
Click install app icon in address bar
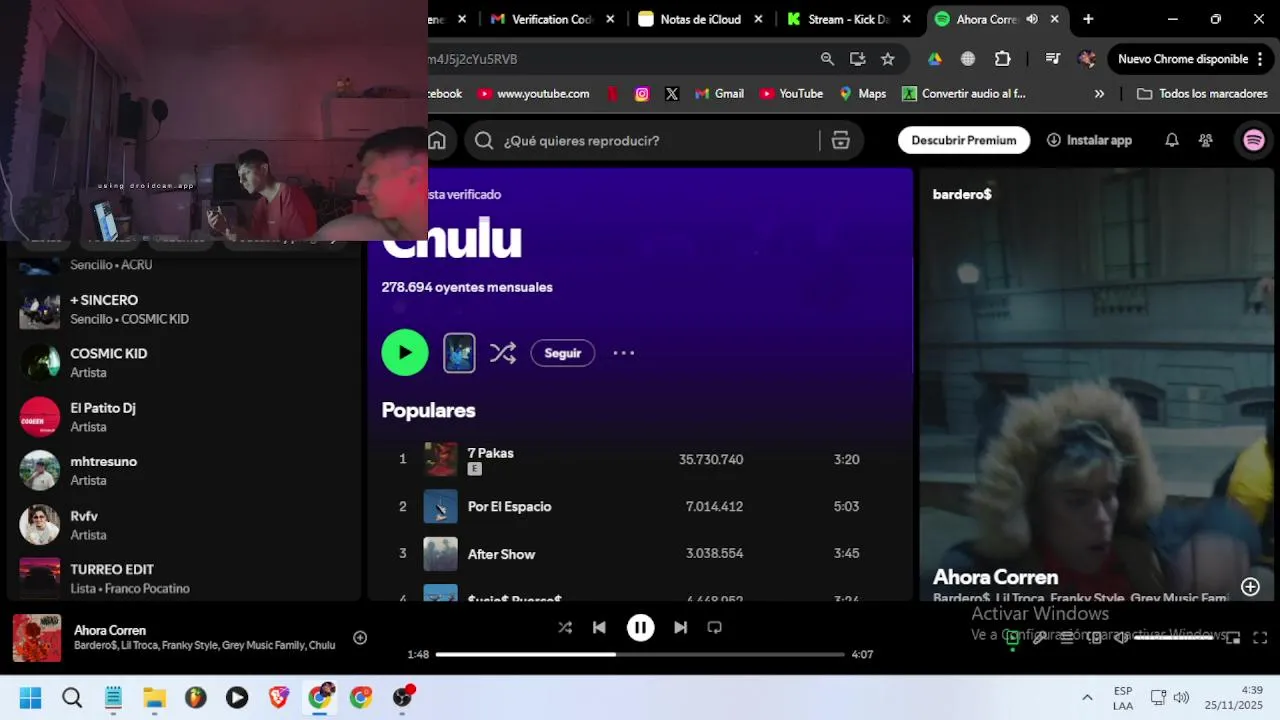pyautogui.click(x=857, y=59)
